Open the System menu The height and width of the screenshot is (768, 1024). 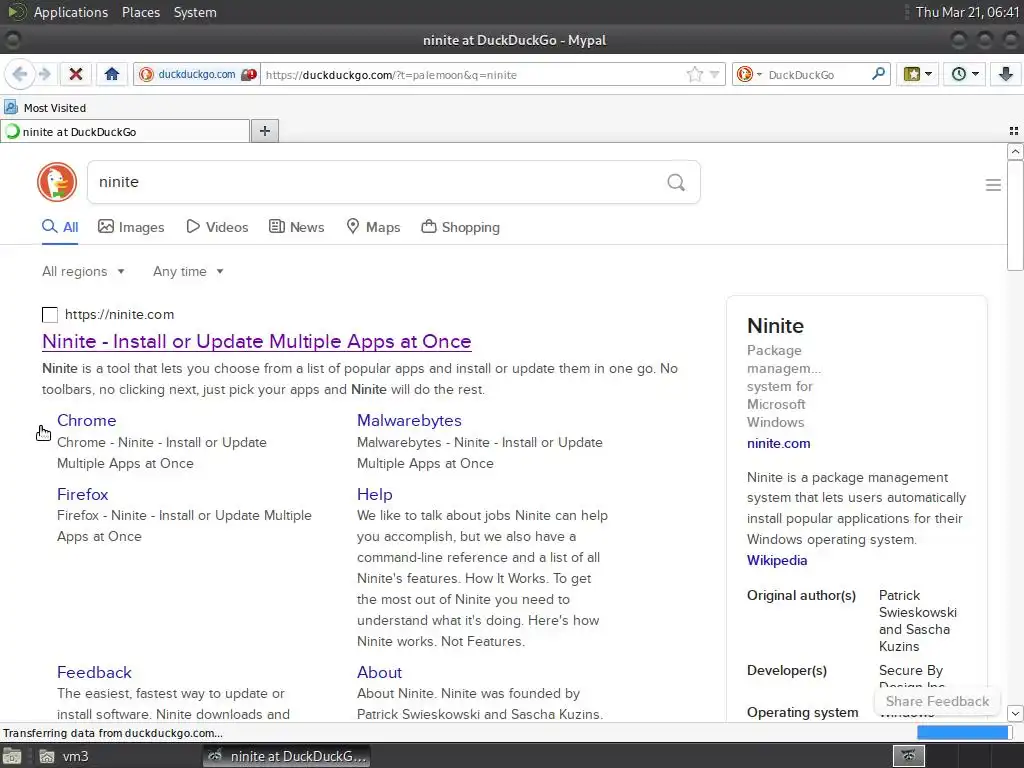point(195,12)
